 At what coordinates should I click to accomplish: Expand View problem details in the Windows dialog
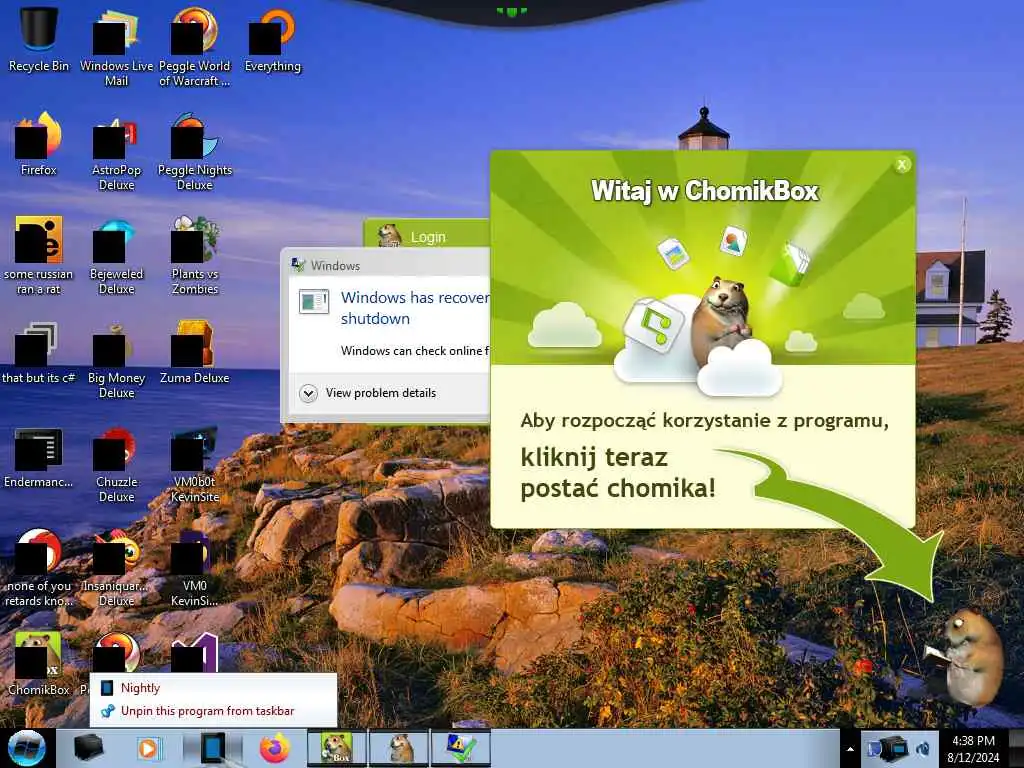(x=368, y=393)
